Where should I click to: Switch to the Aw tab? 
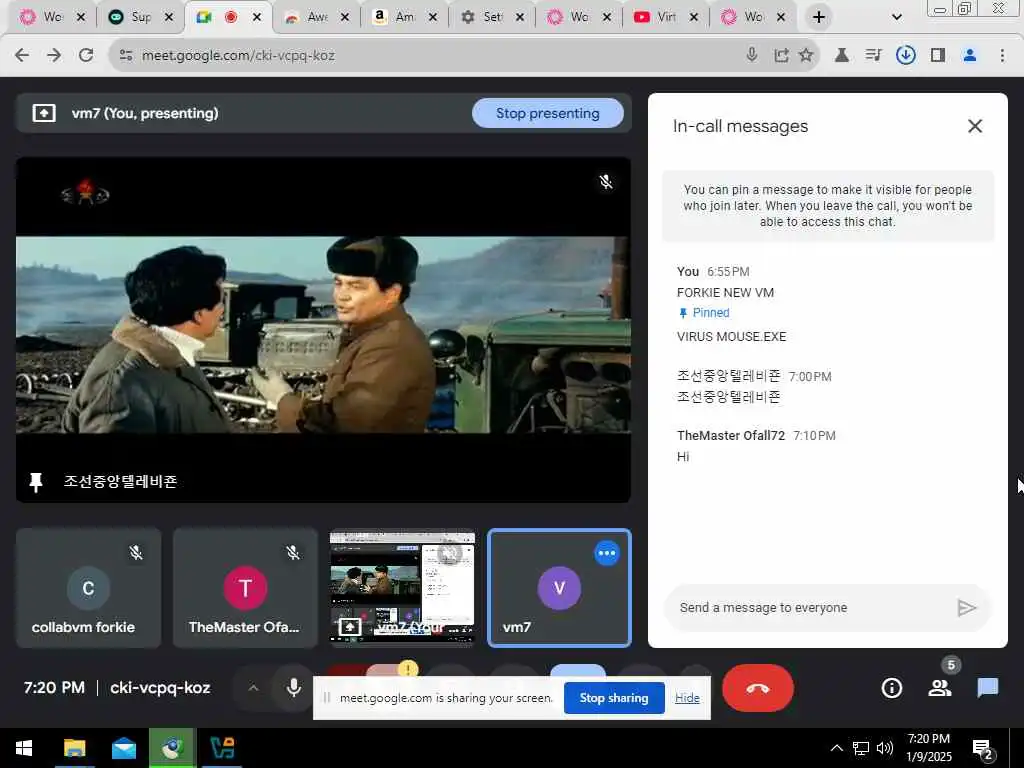309,18
